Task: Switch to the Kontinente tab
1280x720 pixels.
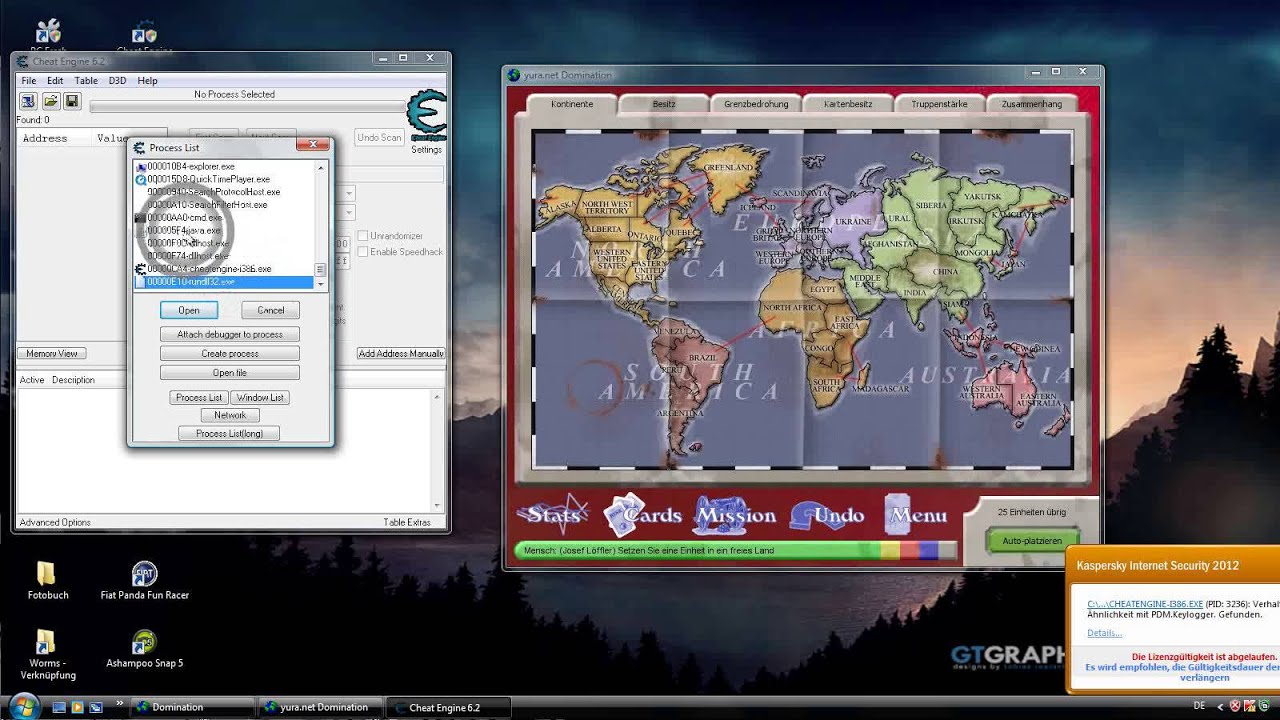Action: coord(572,103)
